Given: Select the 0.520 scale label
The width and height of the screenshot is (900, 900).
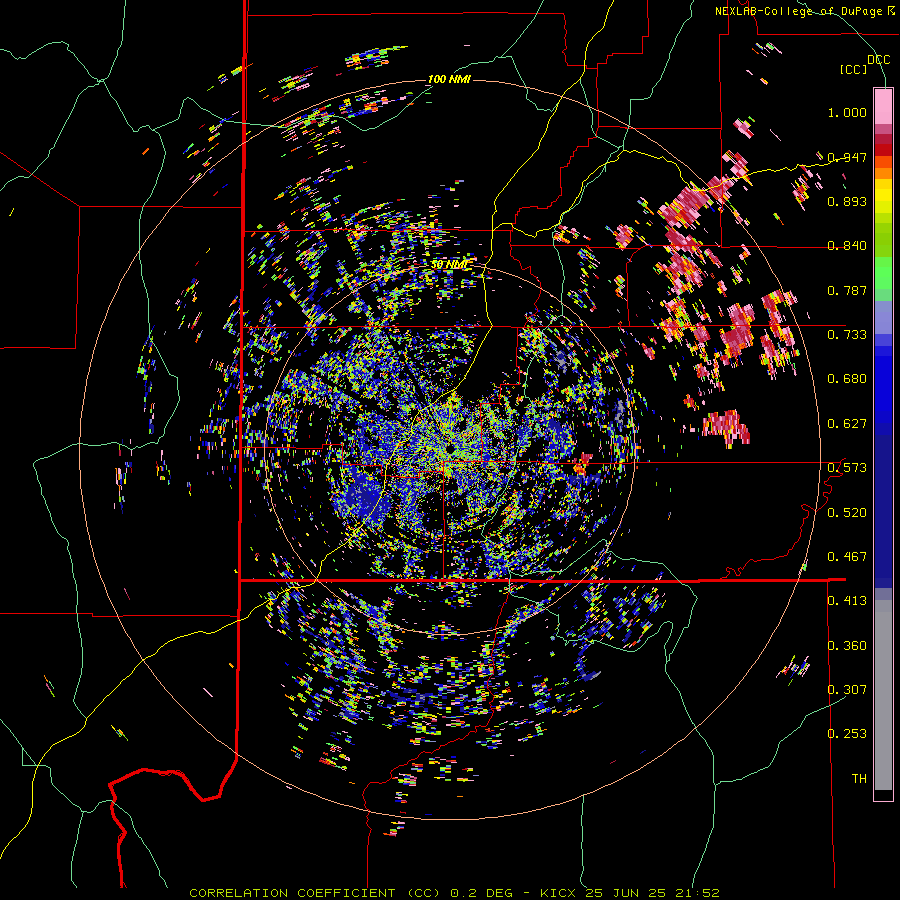Looking at the screenshot, I should pyautogui.click(x=847, y=512).
